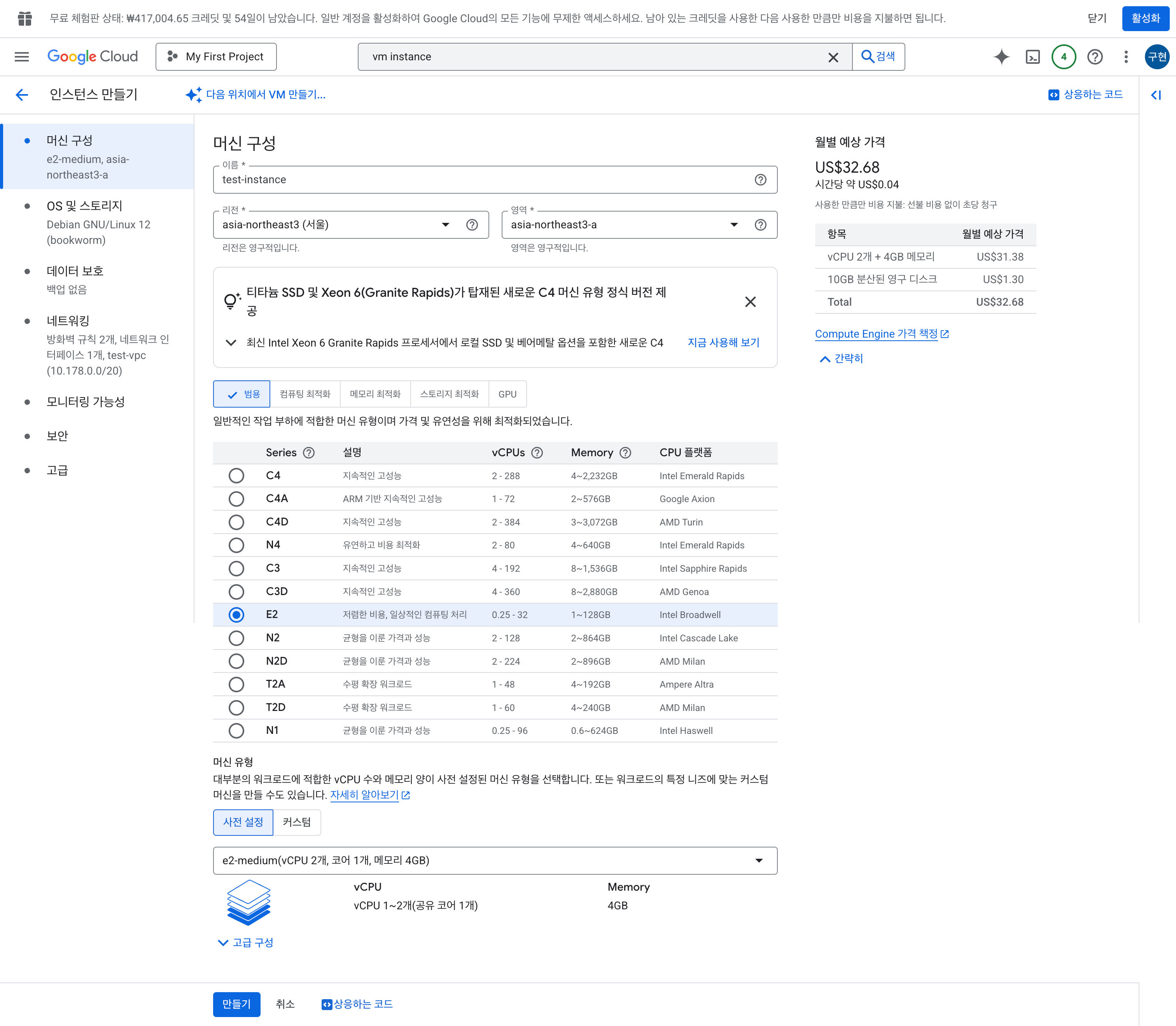Collapse the right side panel toggle icon
Viewport: 1176px width, 1026px height.
(1156, 95)
